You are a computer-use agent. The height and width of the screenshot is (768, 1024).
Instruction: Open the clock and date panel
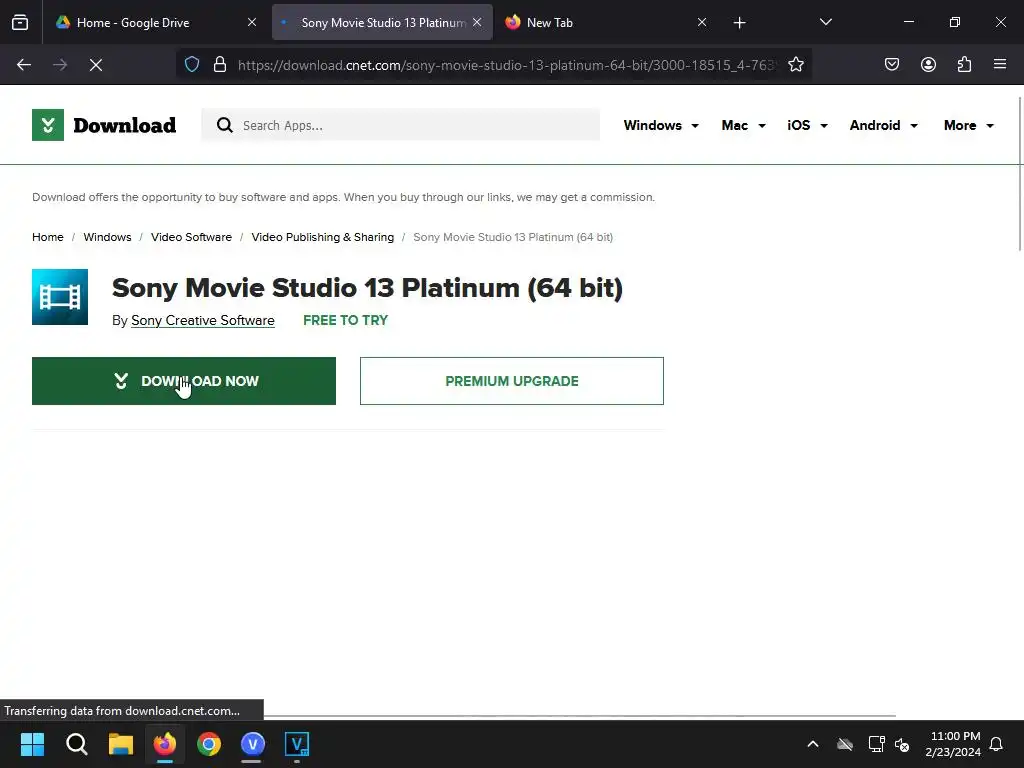(x=953, y=744)
